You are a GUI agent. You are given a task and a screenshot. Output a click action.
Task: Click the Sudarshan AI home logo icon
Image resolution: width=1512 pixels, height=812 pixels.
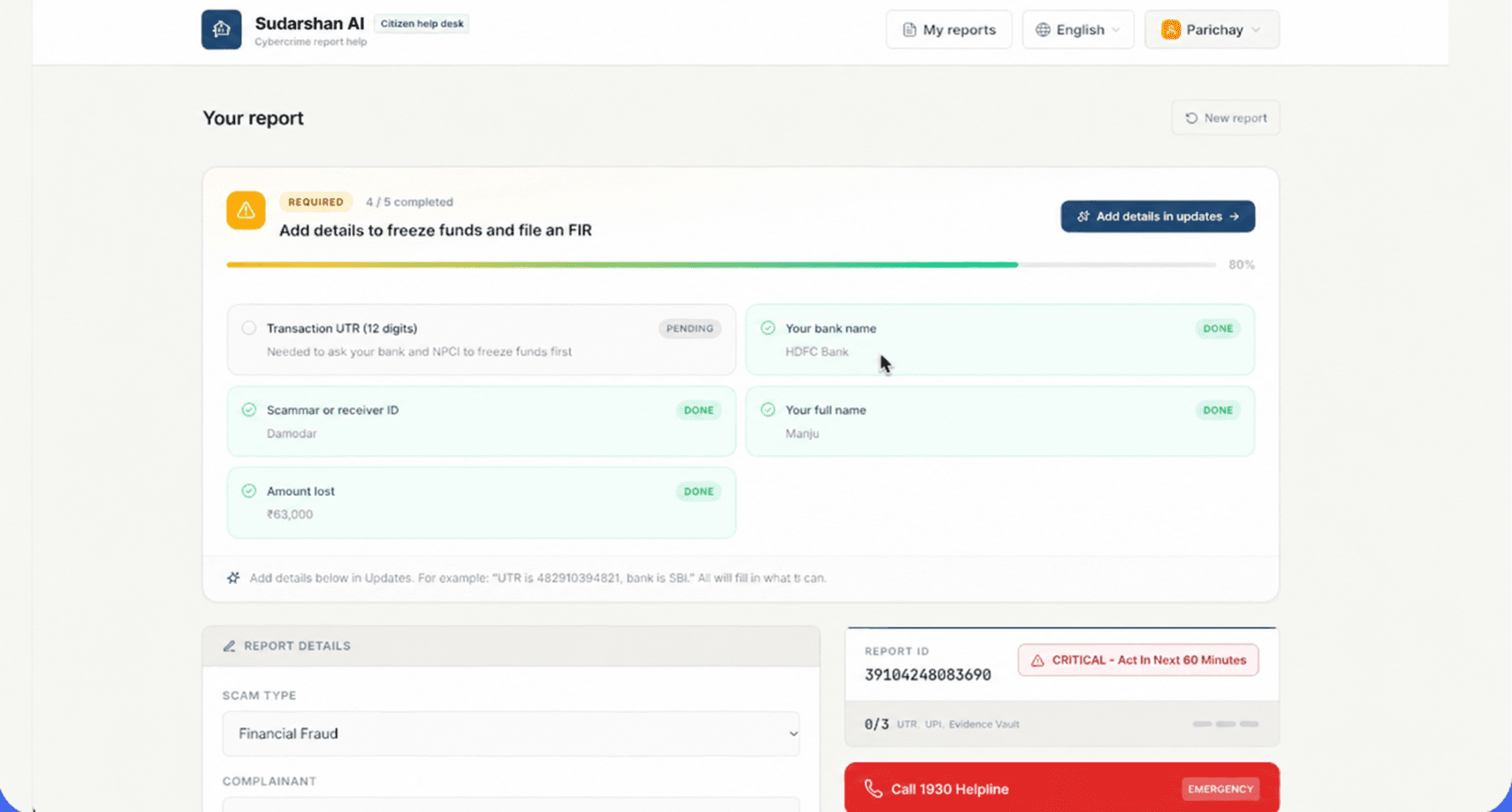click(221, 29)
